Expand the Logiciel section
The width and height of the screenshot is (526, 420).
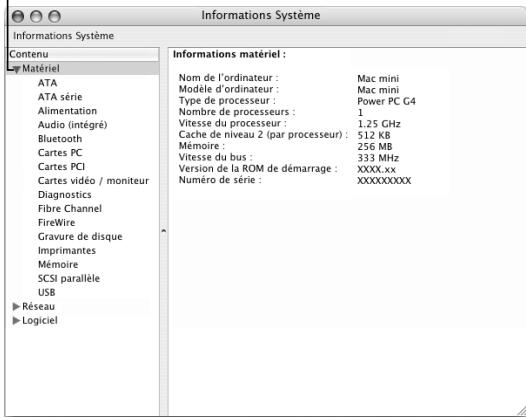coord(16,320)
